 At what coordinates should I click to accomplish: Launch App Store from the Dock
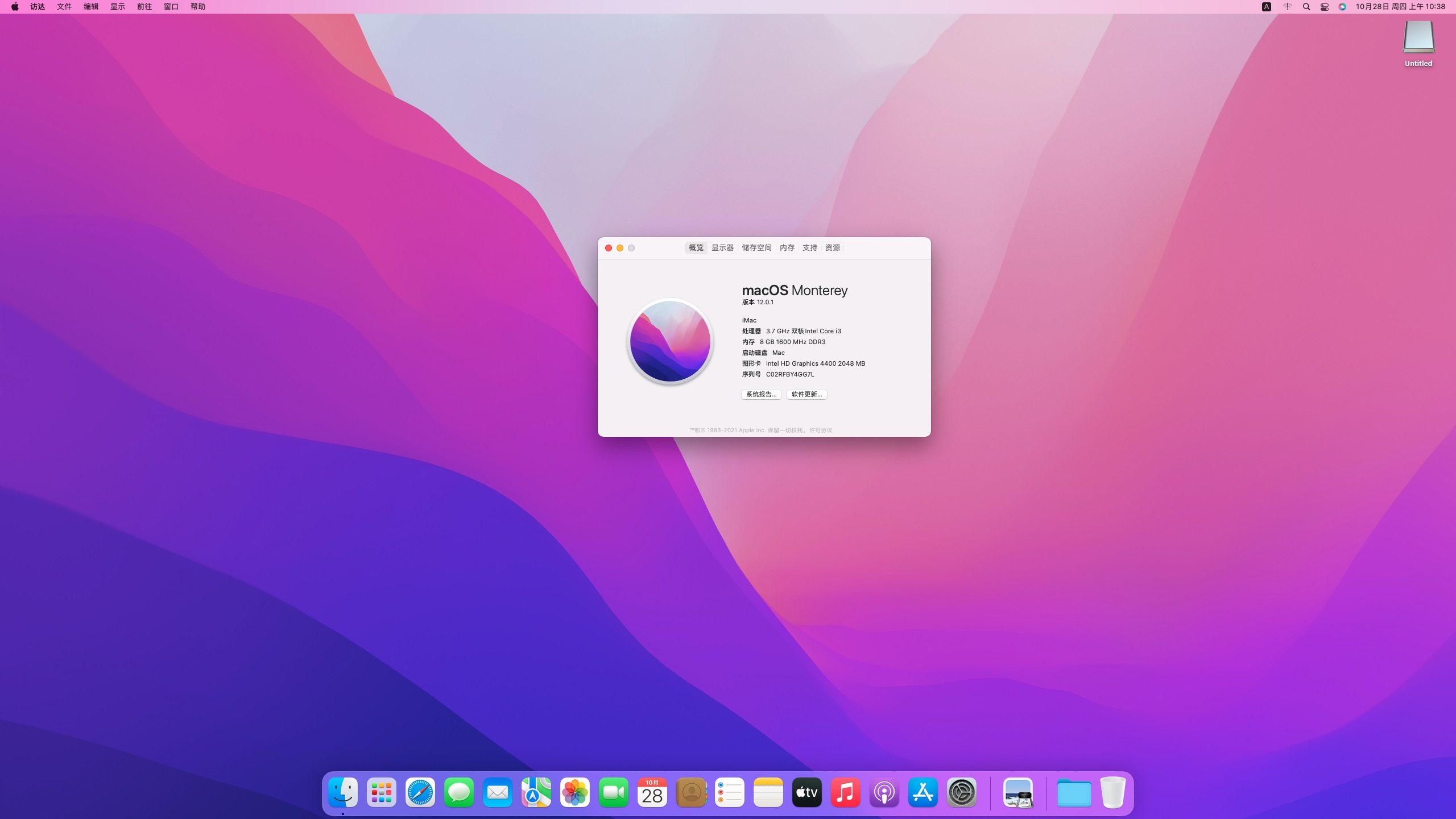coord(923,792)
